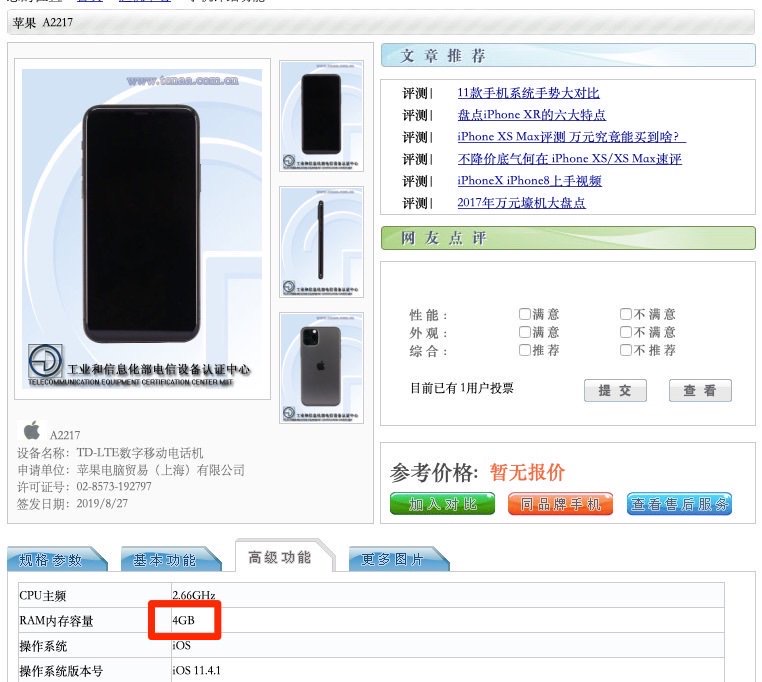Click the Apple logo beside A2217

32,431
